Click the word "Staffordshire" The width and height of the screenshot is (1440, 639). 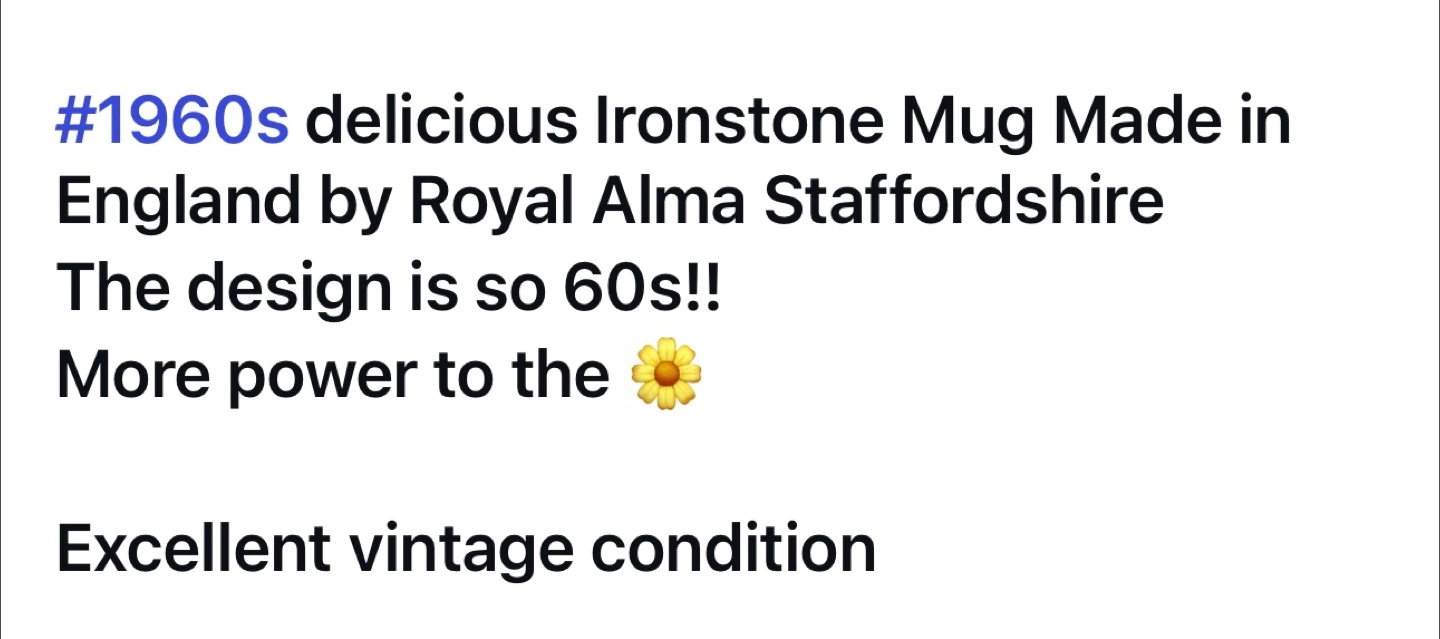964,202
